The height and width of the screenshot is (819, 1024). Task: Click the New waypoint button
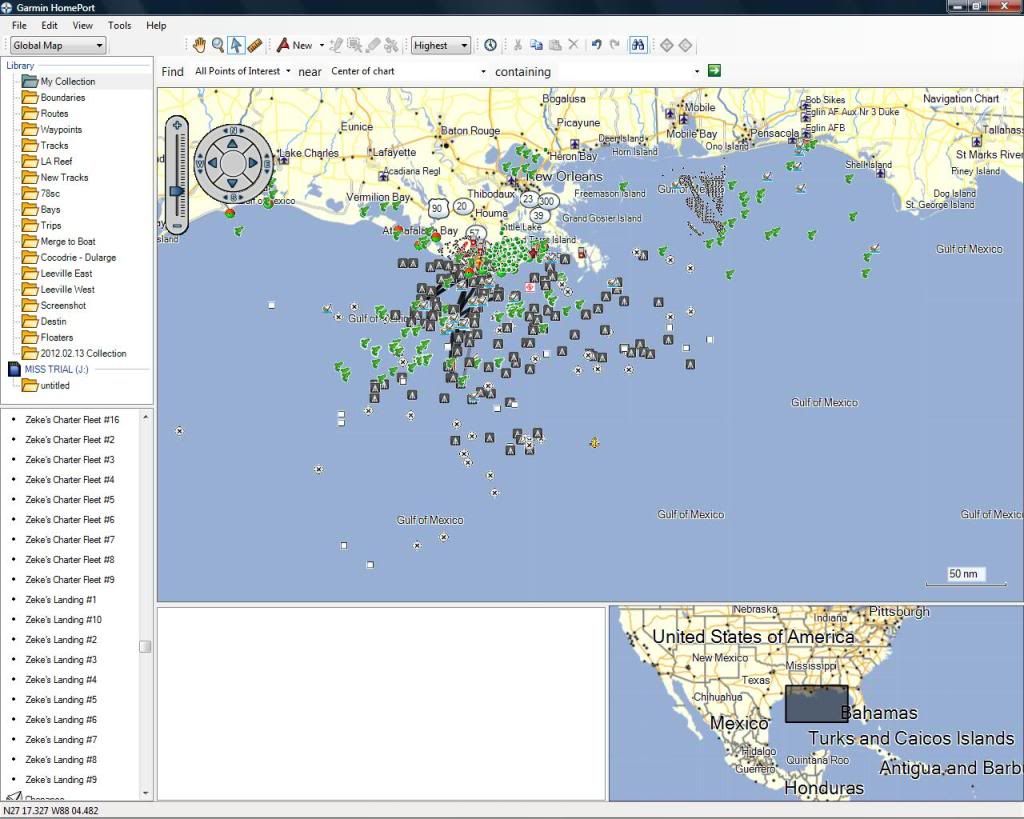click(295, 45)
